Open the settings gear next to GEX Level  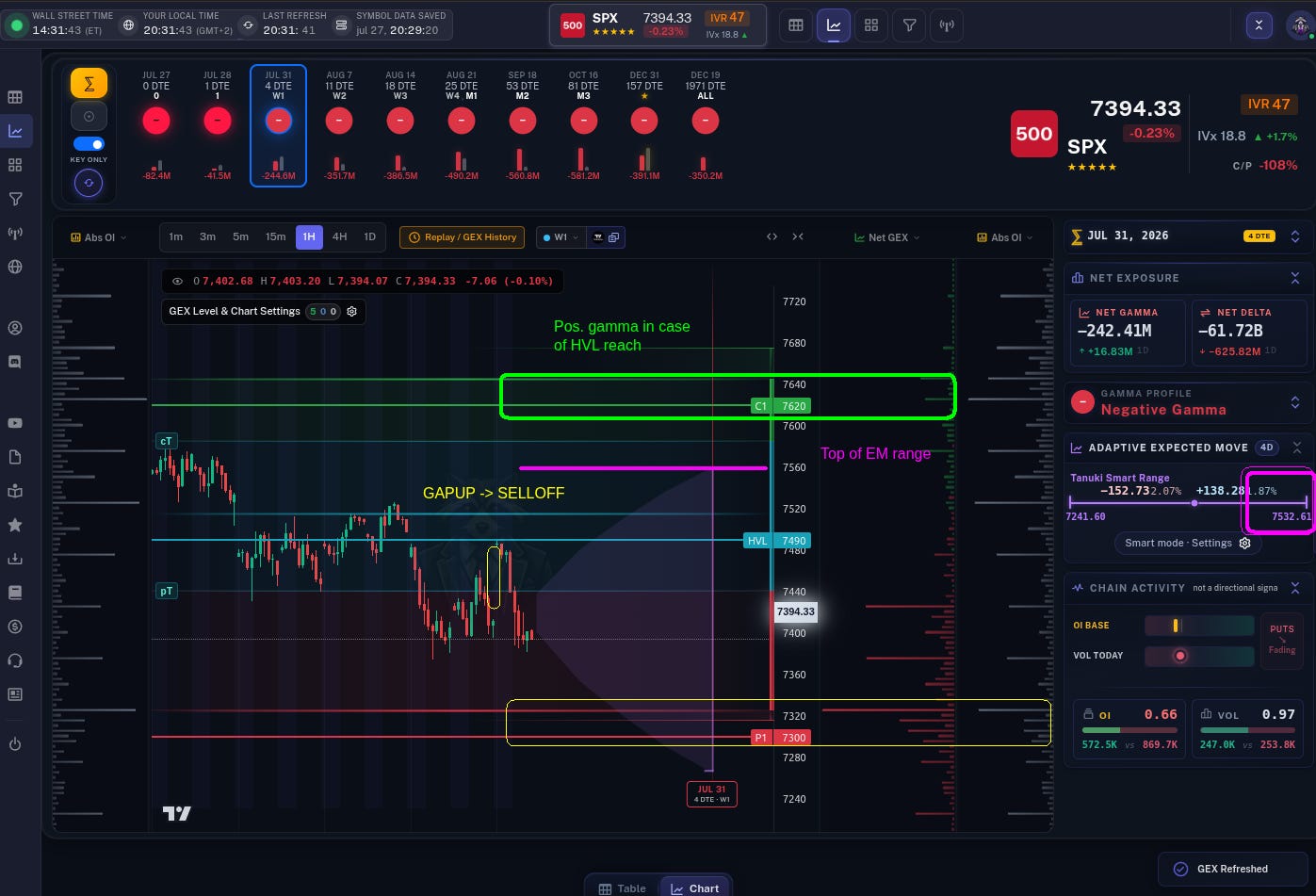pos(352,311)
